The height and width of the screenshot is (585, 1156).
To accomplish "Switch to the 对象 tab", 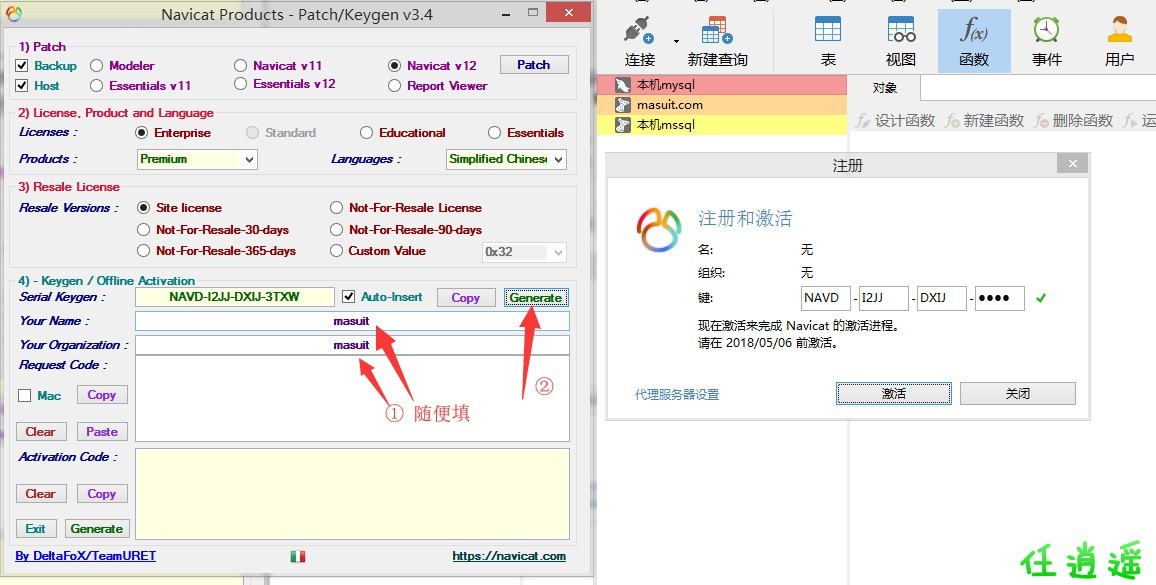I will coord(884,88).
